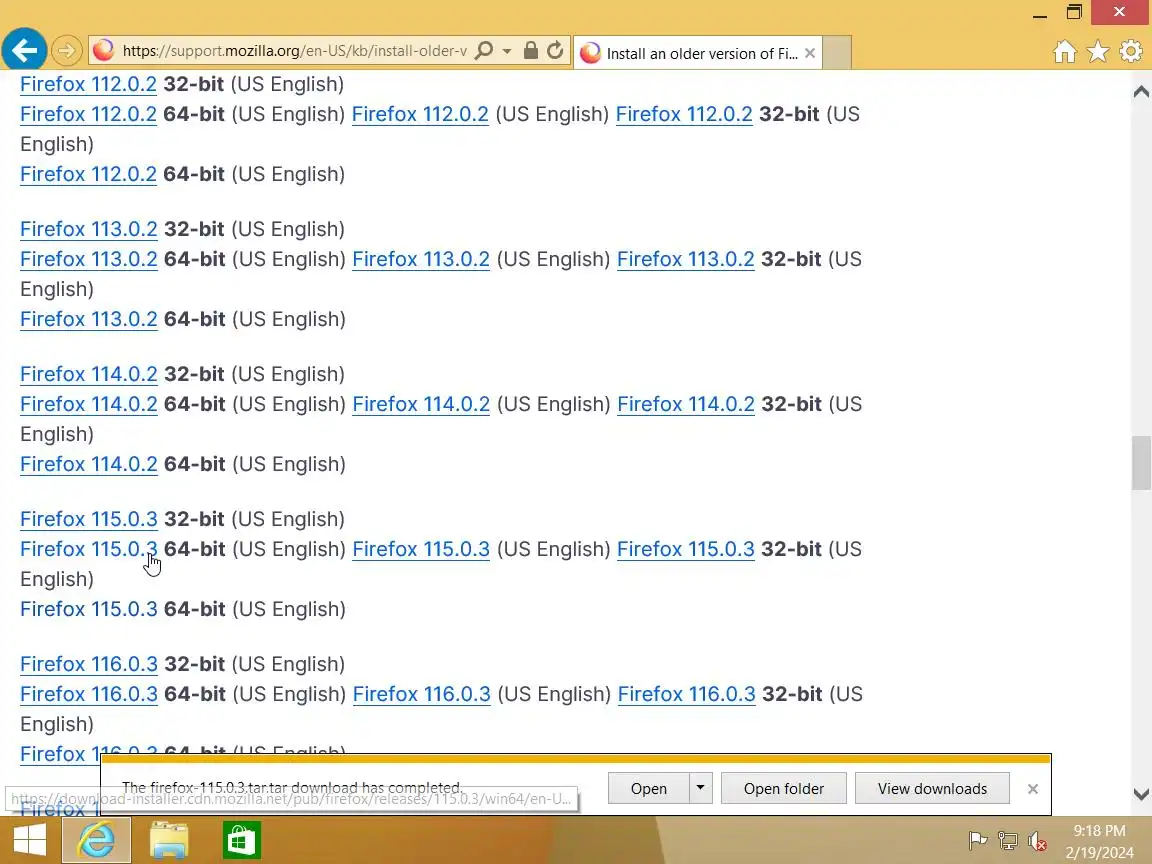The height and width of the screenshot is (864, 1152).
Task: Click the vertical scrollbar thumb
Action: tap(1141, 463)
